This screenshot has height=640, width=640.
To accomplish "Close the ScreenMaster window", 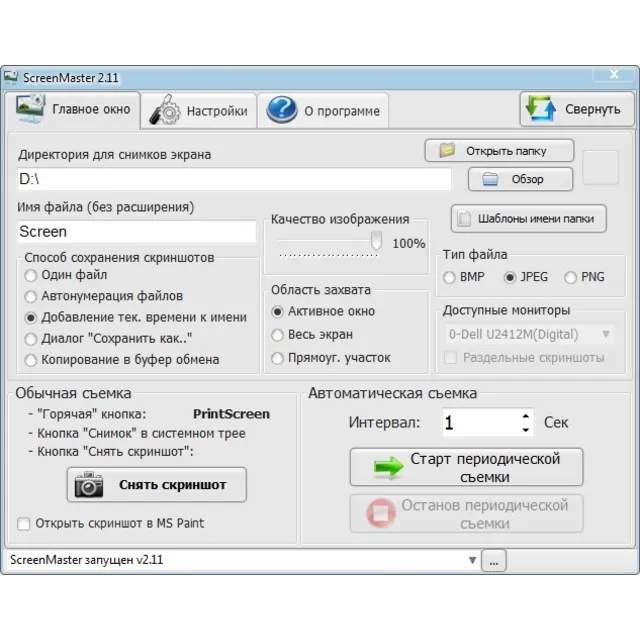I will click(x=614, y=74).
